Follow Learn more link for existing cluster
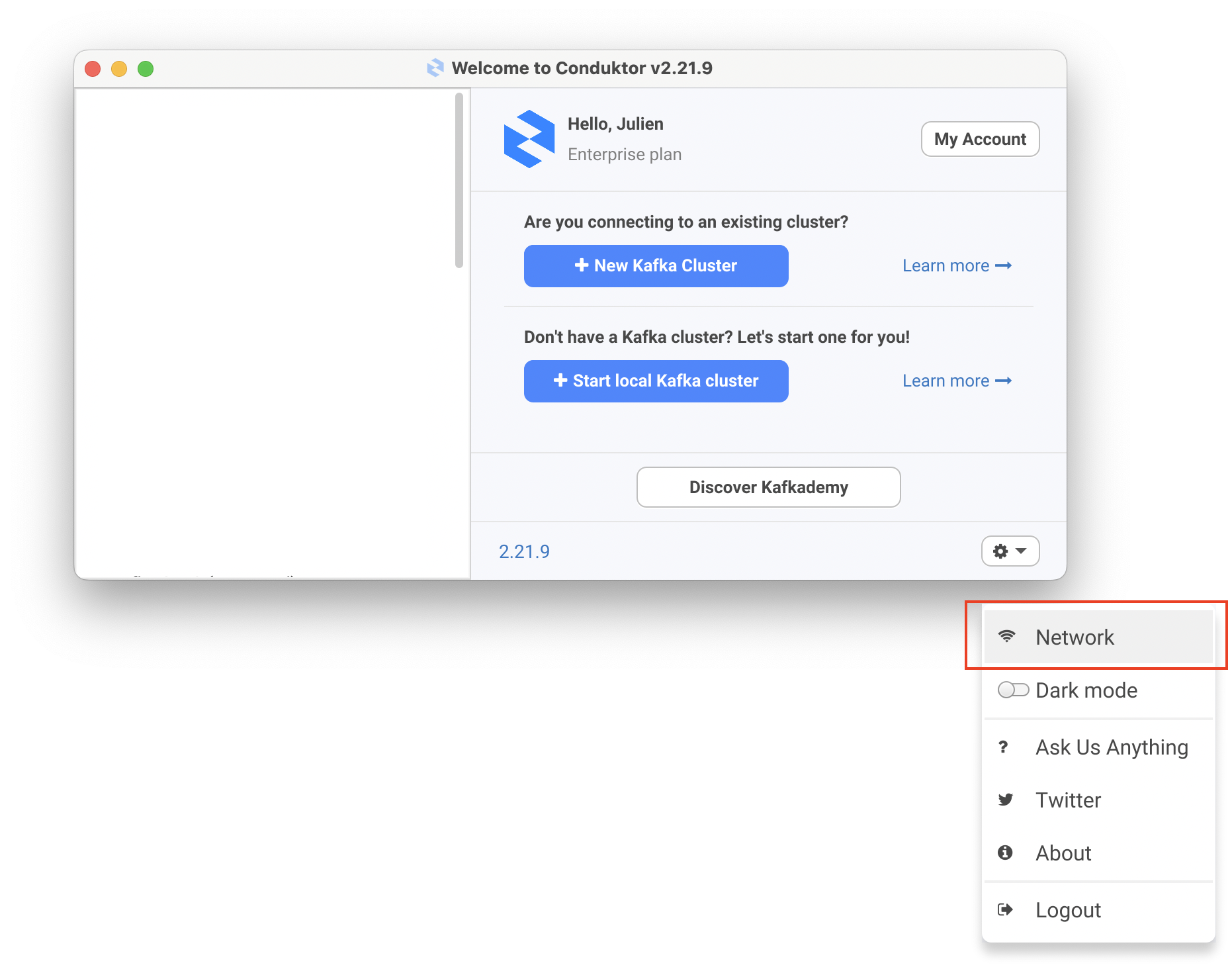The image size is (1232, 969). (x=957, y=265)
